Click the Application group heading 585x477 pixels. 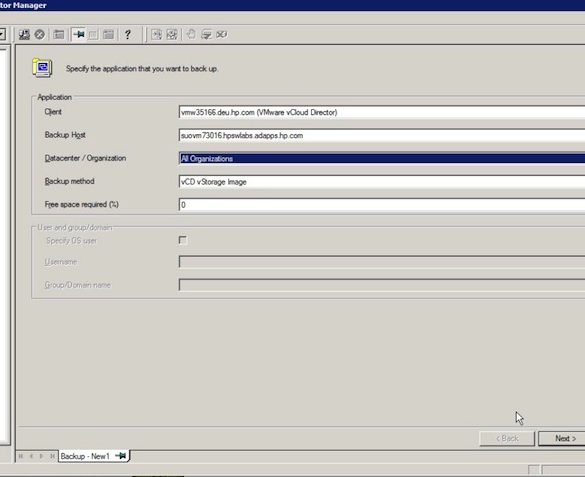(x=54, y=97)
